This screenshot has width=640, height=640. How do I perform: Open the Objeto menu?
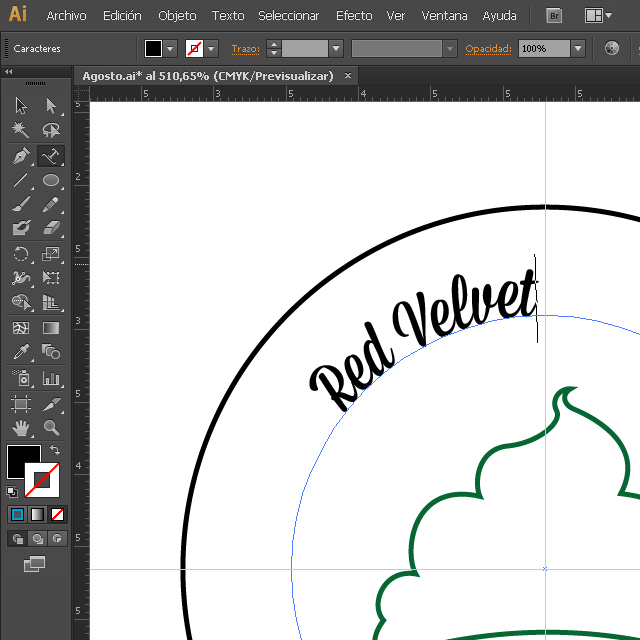coord(177,16)
